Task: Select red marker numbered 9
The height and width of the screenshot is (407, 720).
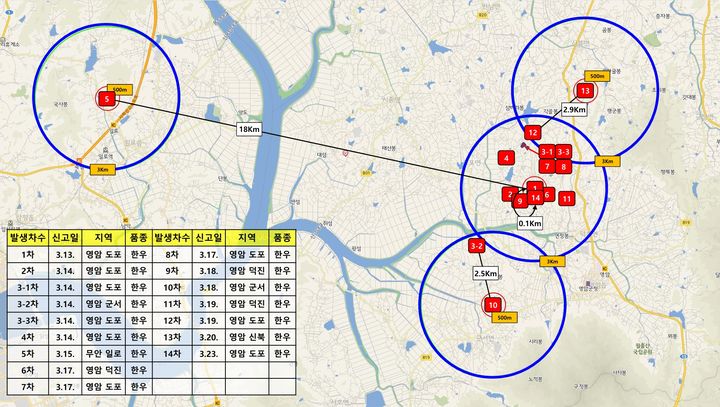Action: 520,201
